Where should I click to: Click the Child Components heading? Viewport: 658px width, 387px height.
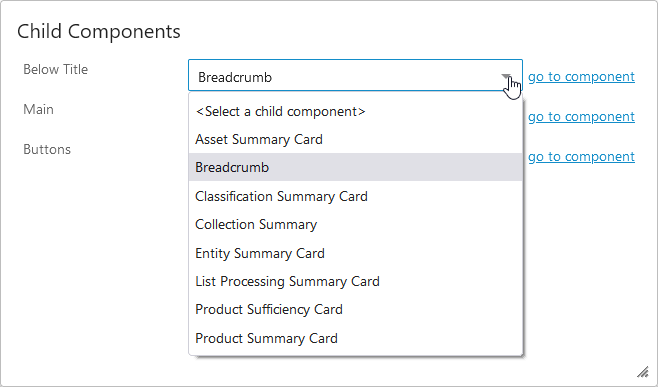(99, 31)
